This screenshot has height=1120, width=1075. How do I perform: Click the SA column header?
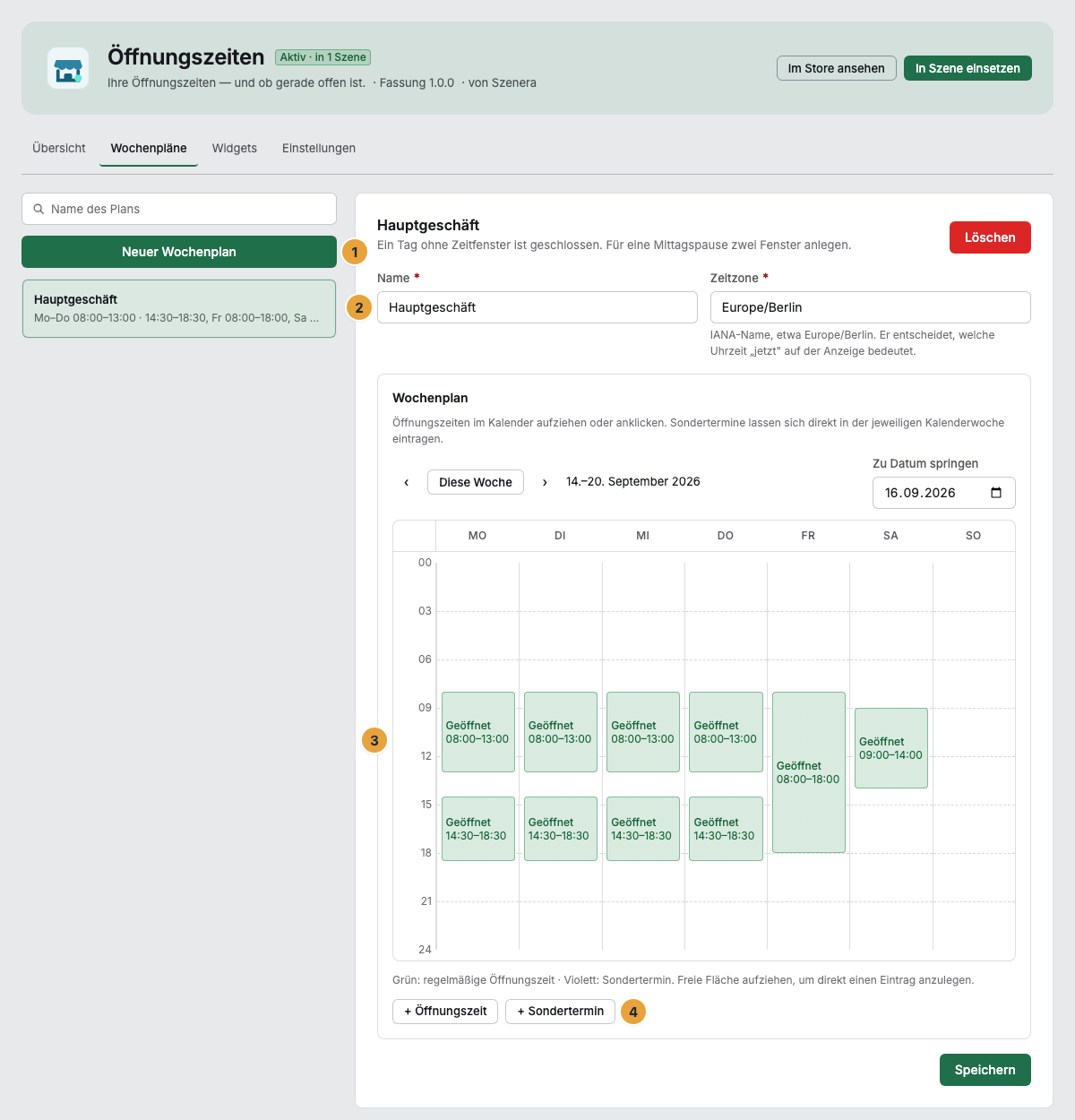[890, 536]
